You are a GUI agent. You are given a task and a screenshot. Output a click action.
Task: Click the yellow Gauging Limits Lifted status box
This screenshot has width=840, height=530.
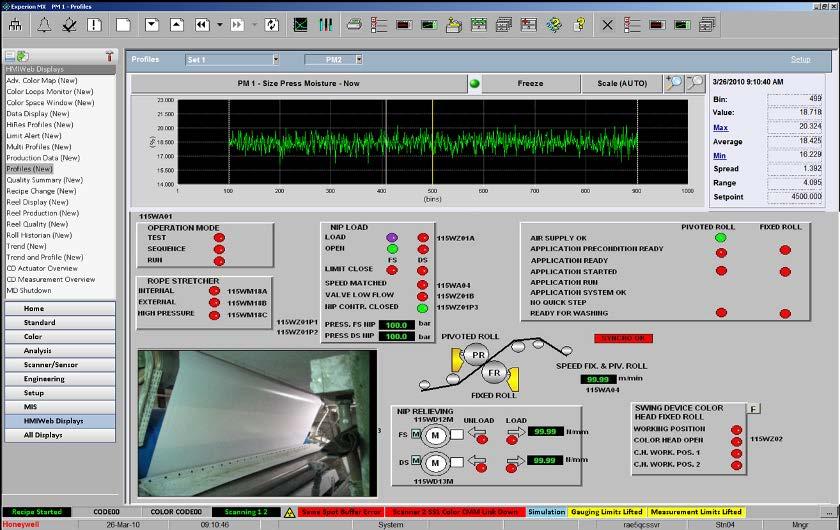coord(606,512)
